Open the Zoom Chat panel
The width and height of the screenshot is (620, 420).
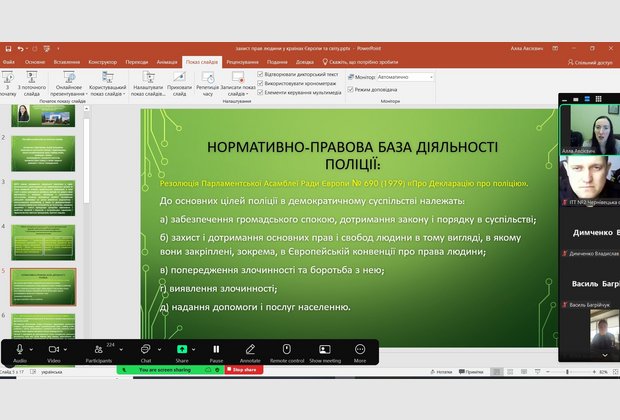point(146,349)
